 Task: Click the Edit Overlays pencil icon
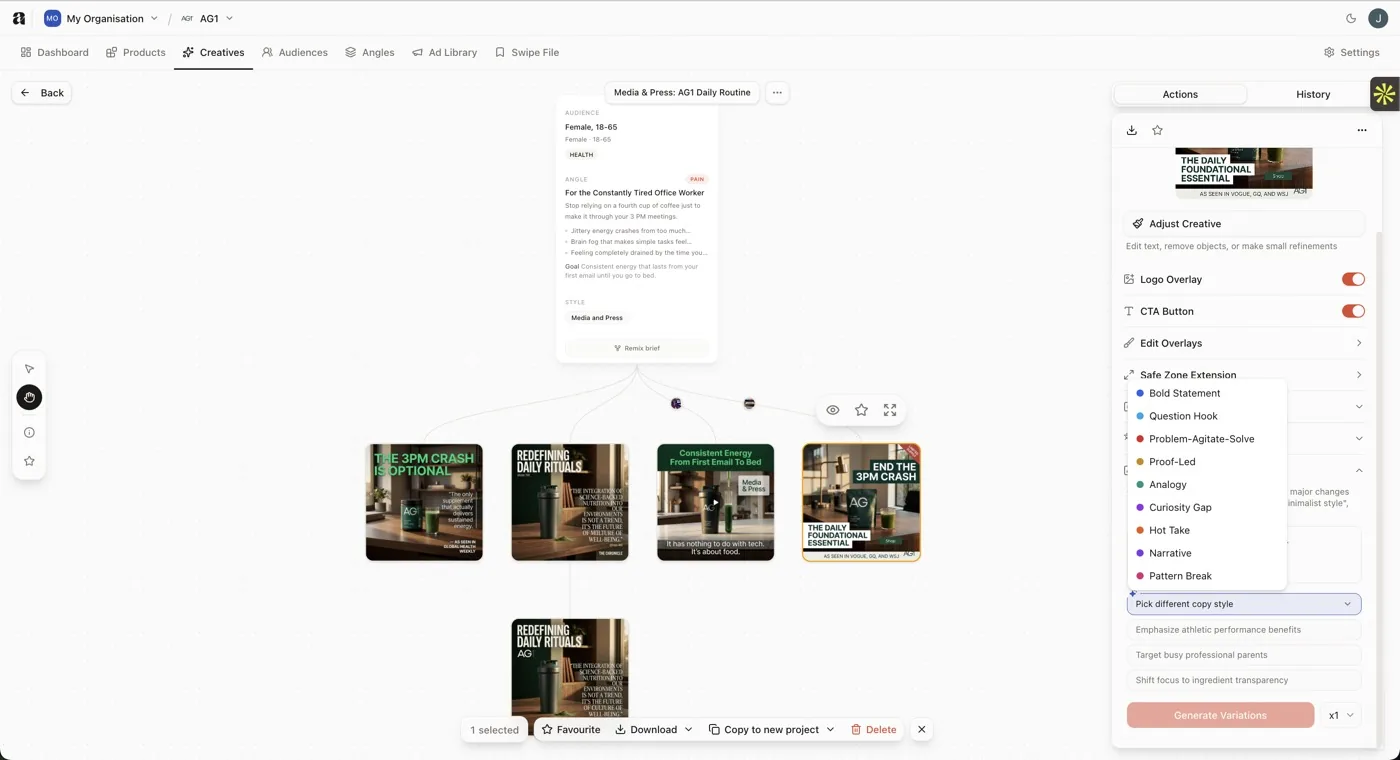coord(1129,343)
